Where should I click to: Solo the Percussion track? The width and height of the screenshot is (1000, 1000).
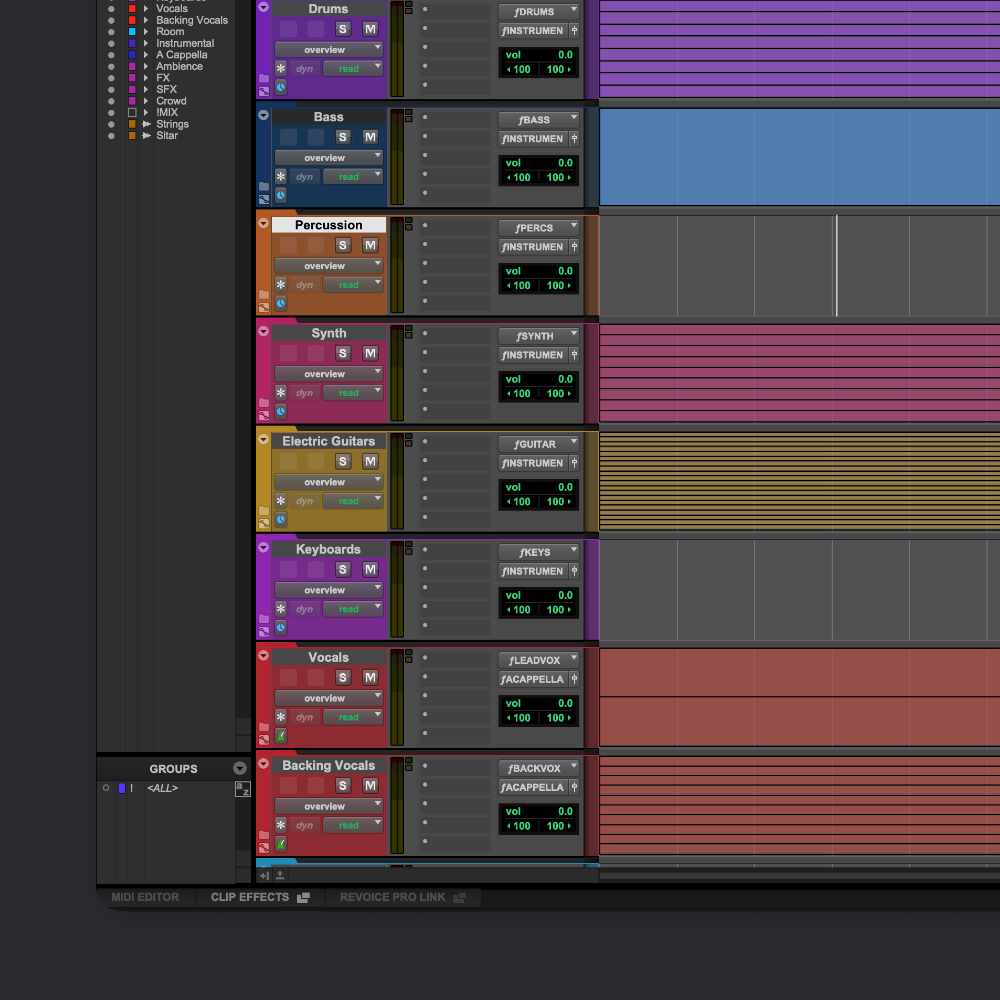(x=343, y=245)
